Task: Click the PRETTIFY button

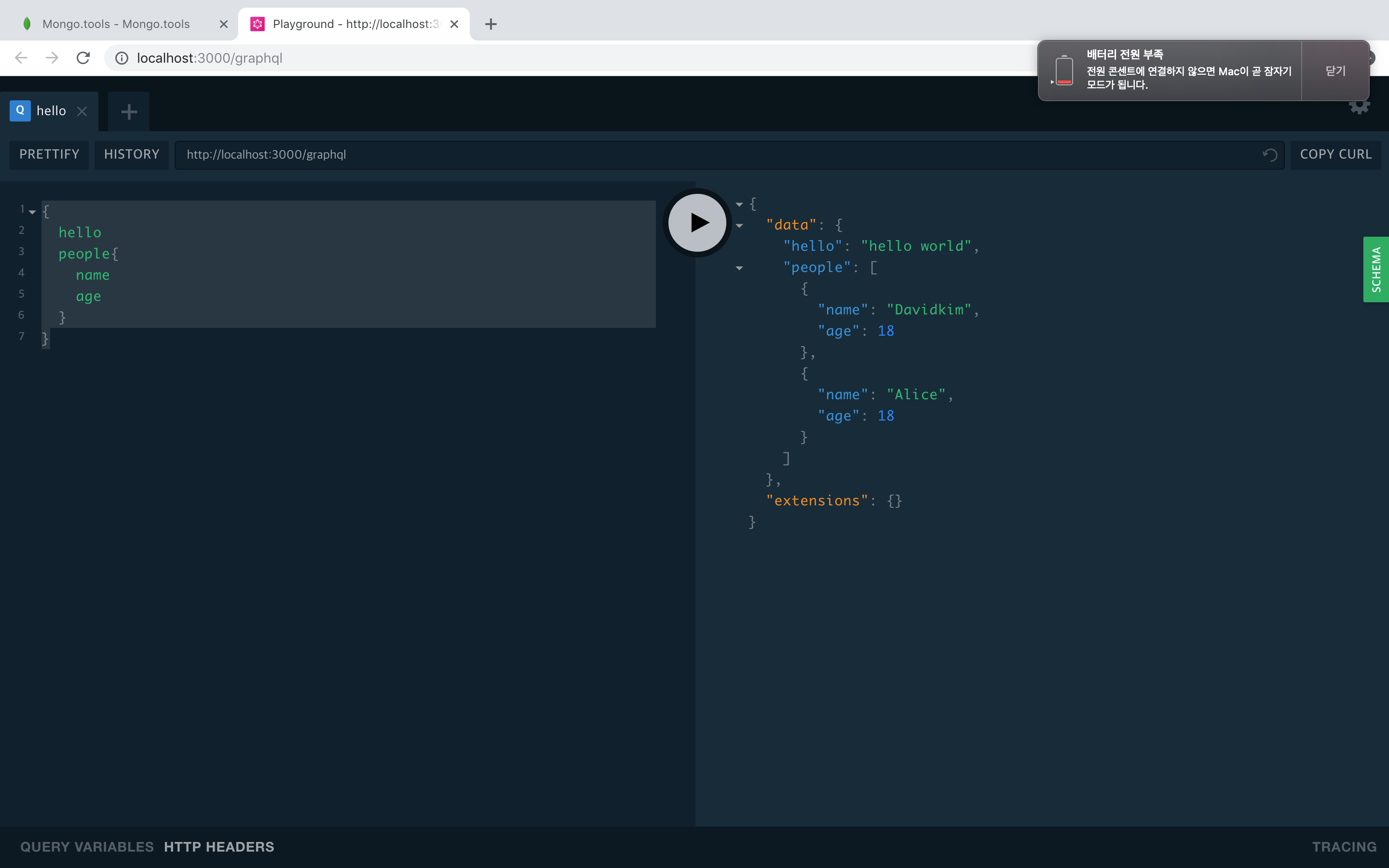Action: coord(49,154)
